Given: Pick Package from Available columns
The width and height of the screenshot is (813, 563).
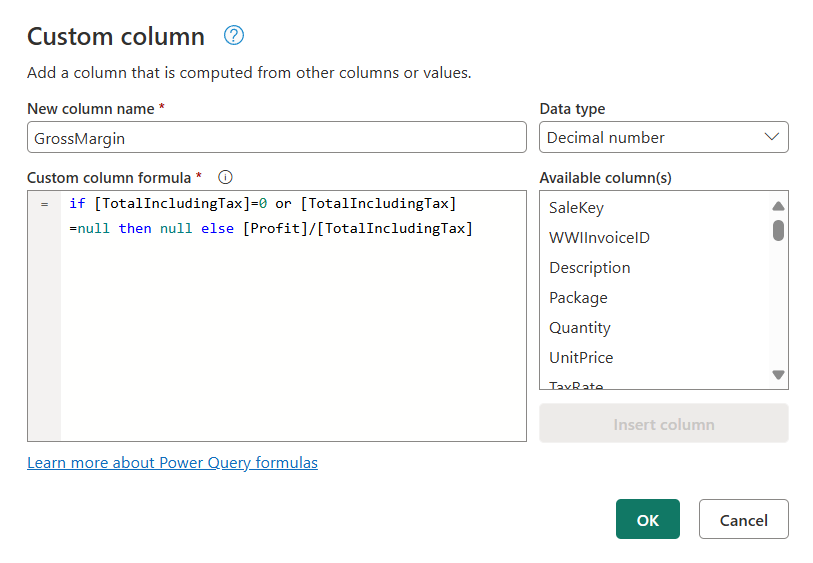Looking at the screenshot, I should (x=578, y=298).
